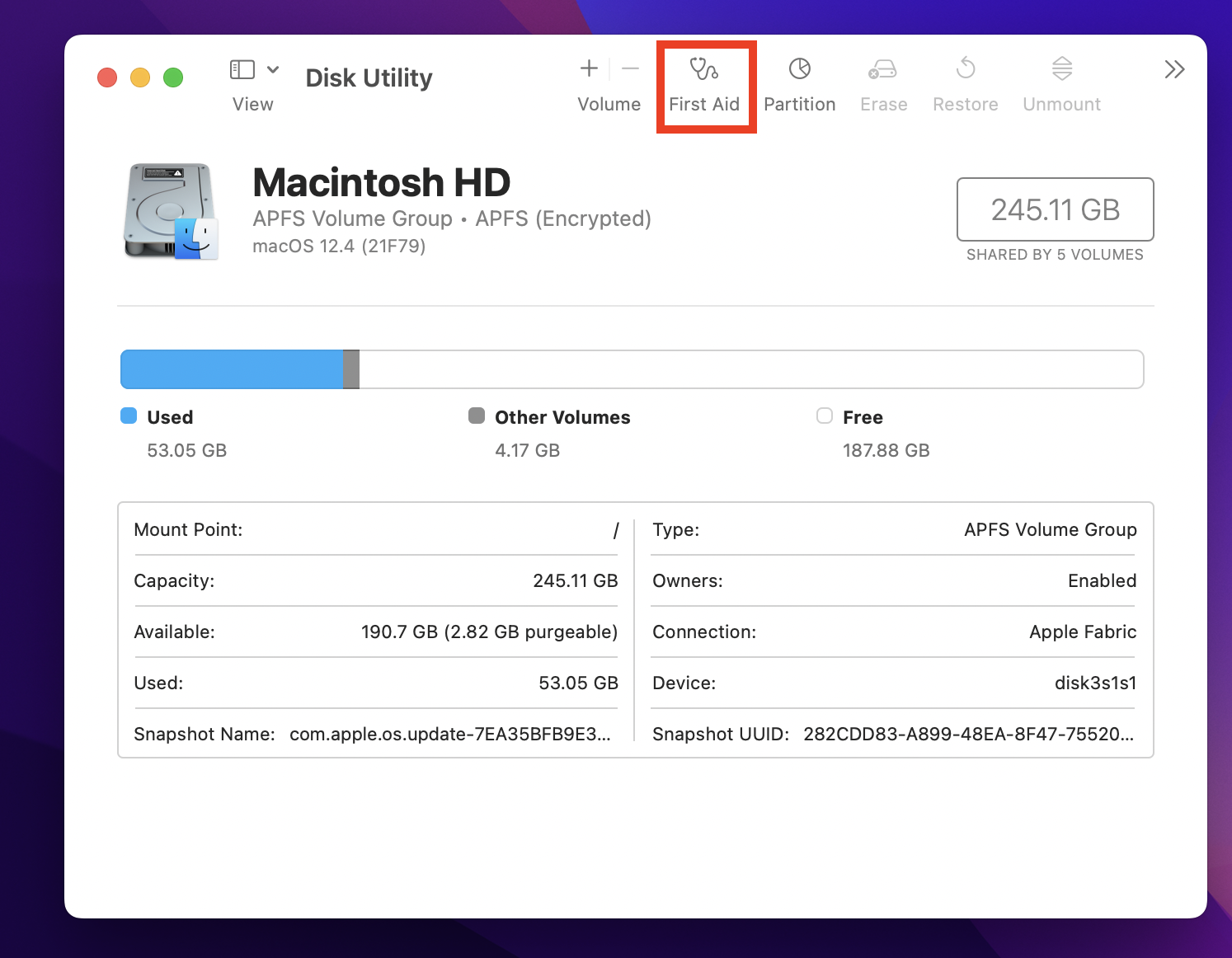Open the View dropdown chevron
The image size is (1232, 958).
click(273, 69)
